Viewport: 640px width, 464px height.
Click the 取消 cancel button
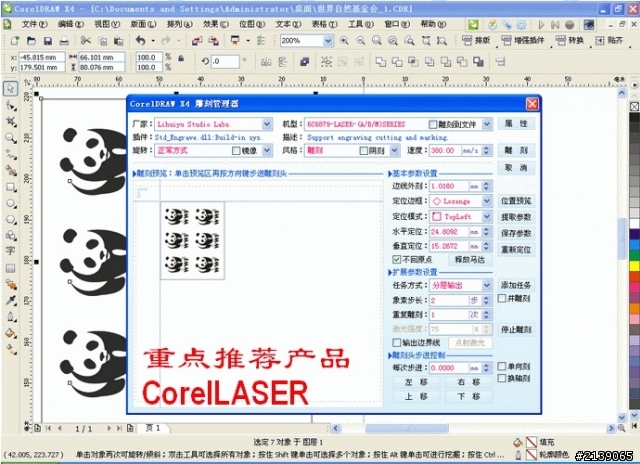click(x=516, y=168)
